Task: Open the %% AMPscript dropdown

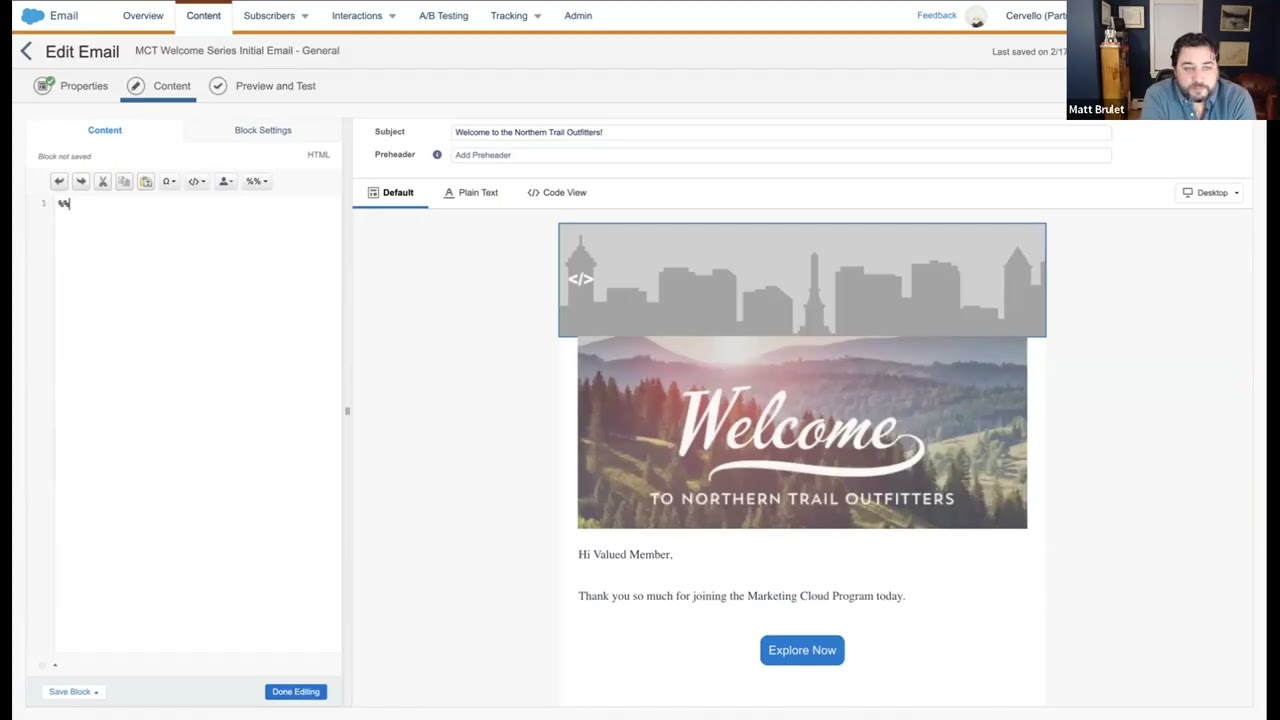Action: tap(257, 181)
